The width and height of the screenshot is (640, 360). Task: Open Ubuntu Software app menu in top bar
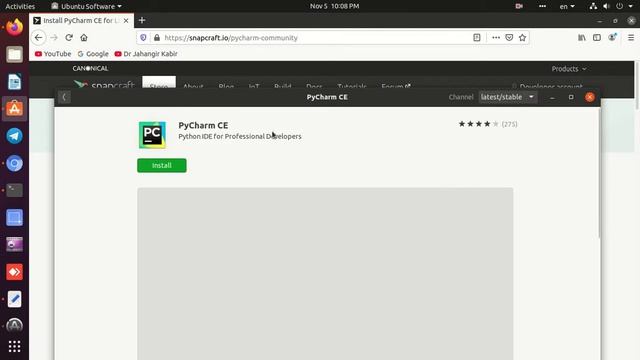[86, 6]
